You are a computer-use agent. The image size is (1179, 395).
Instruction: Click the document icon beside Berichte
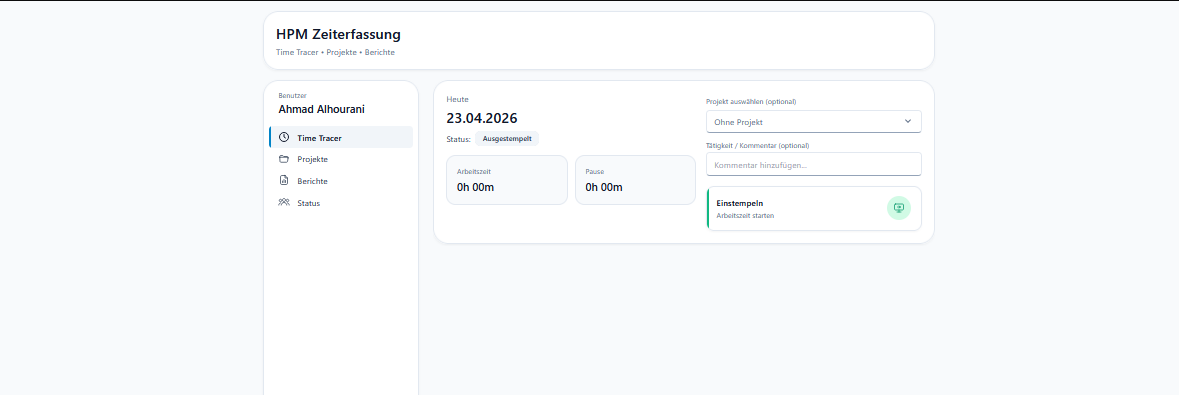[x=283, y=181]
